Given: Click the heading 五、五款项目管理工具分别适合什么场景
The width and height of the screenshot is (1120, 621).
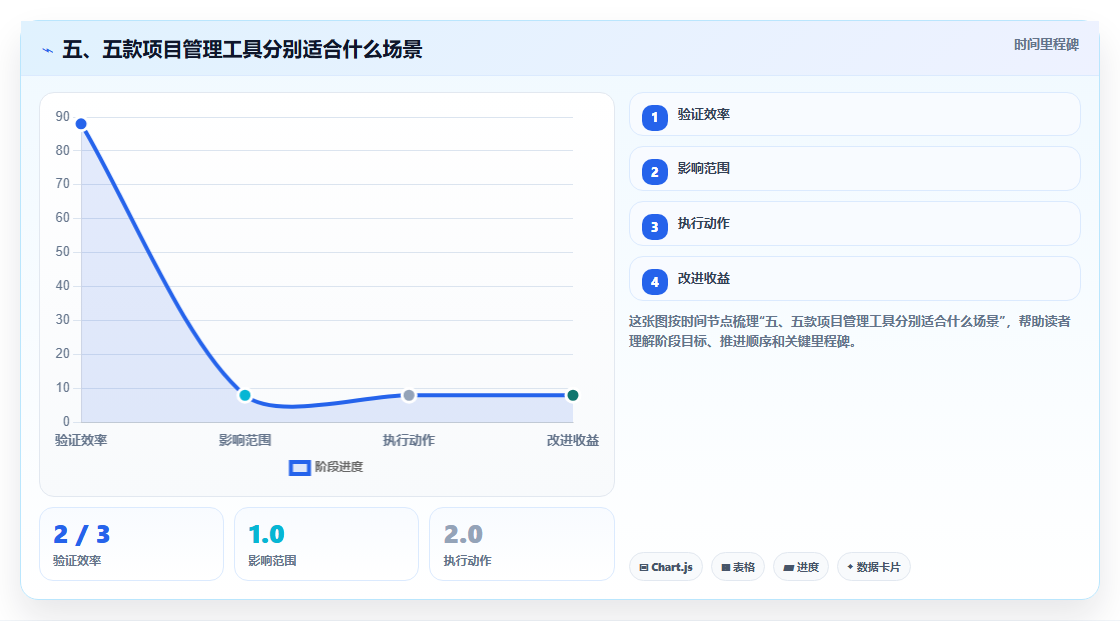Looking at the screenshot, I should 242,49.
